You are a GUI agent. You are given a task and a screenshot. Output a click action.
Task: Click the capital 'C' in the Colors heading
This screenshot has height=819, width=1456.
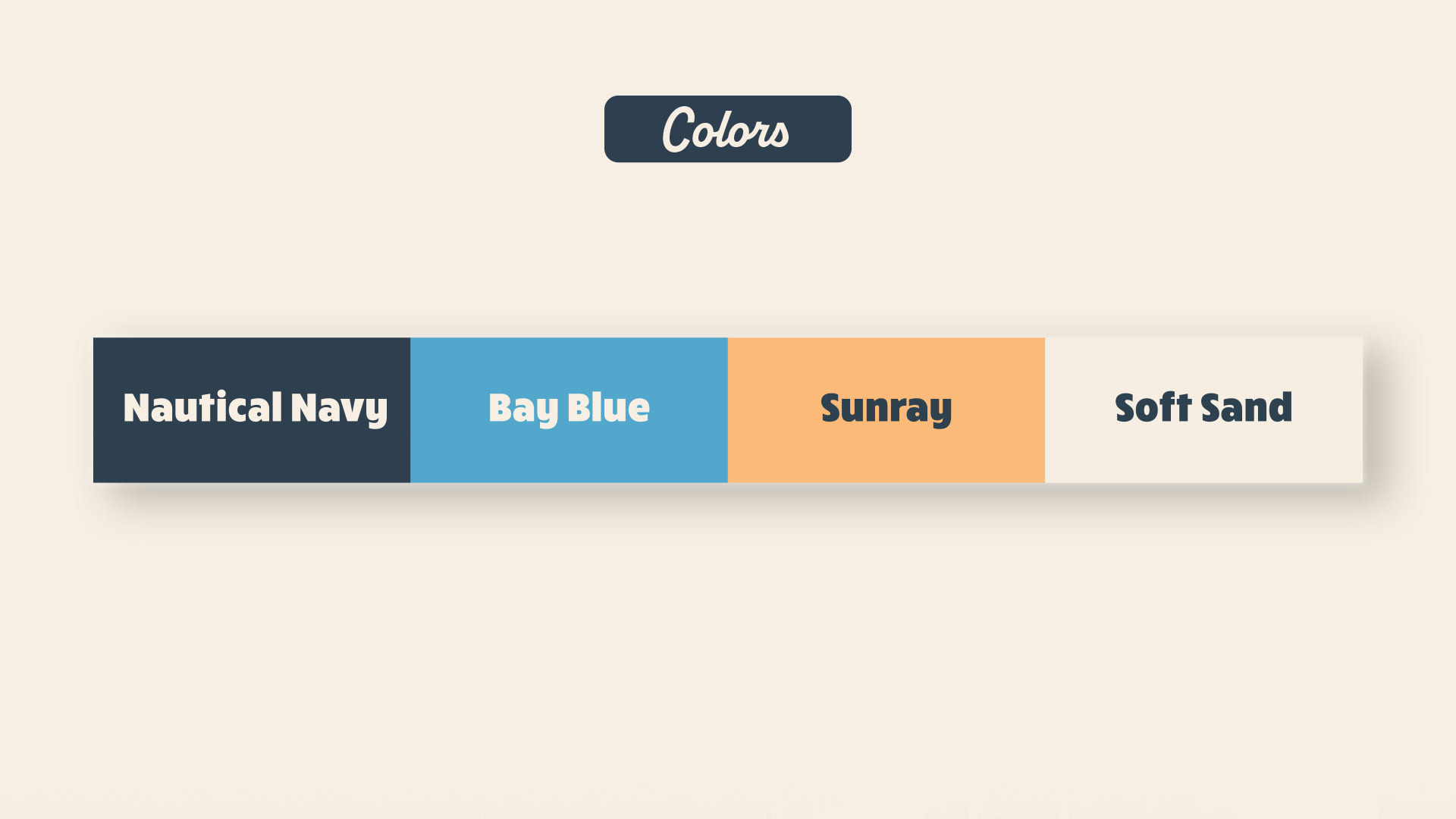(x=678, y=129)
